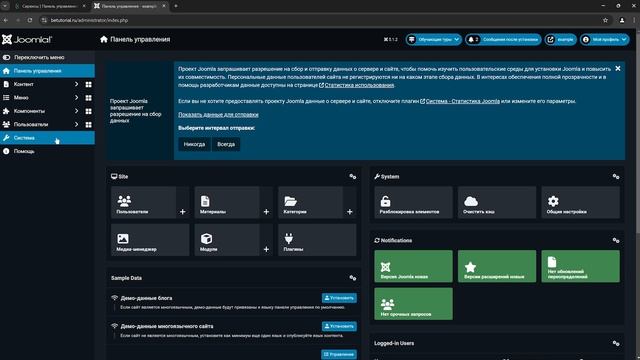Screen dimensions: 640x360
Task: Open the Модули tile
Action: coord(227,240)
